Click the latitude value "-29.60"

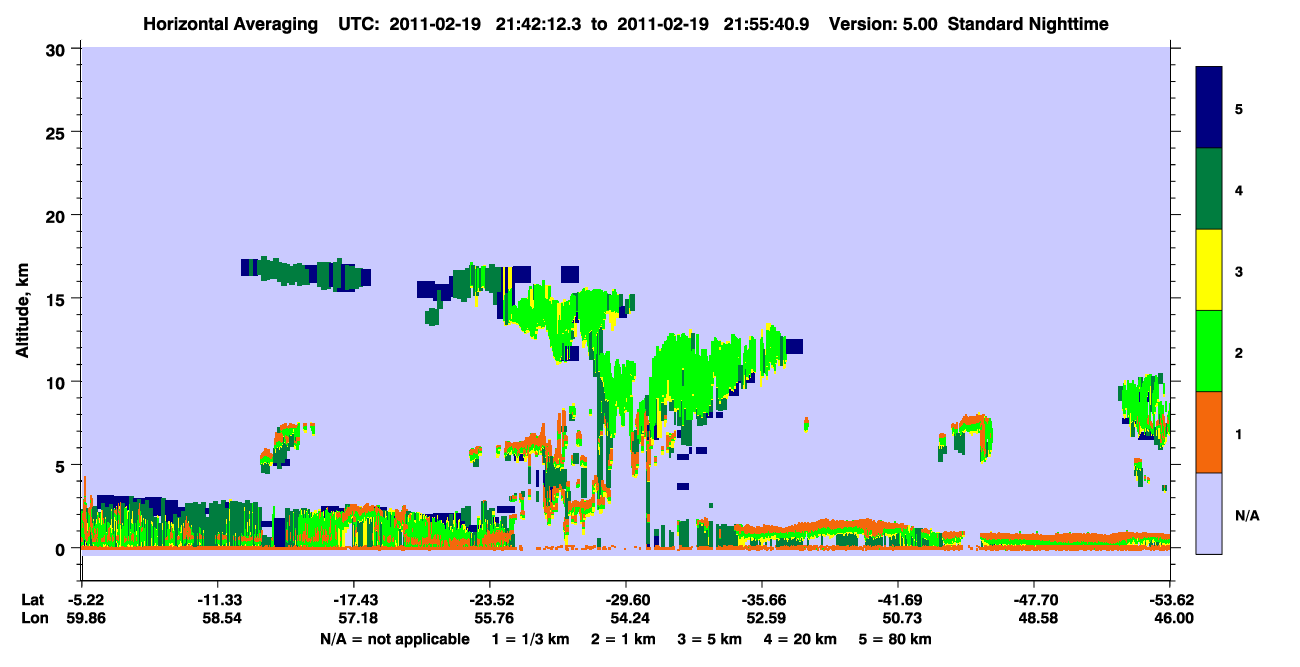coord(625,600)
